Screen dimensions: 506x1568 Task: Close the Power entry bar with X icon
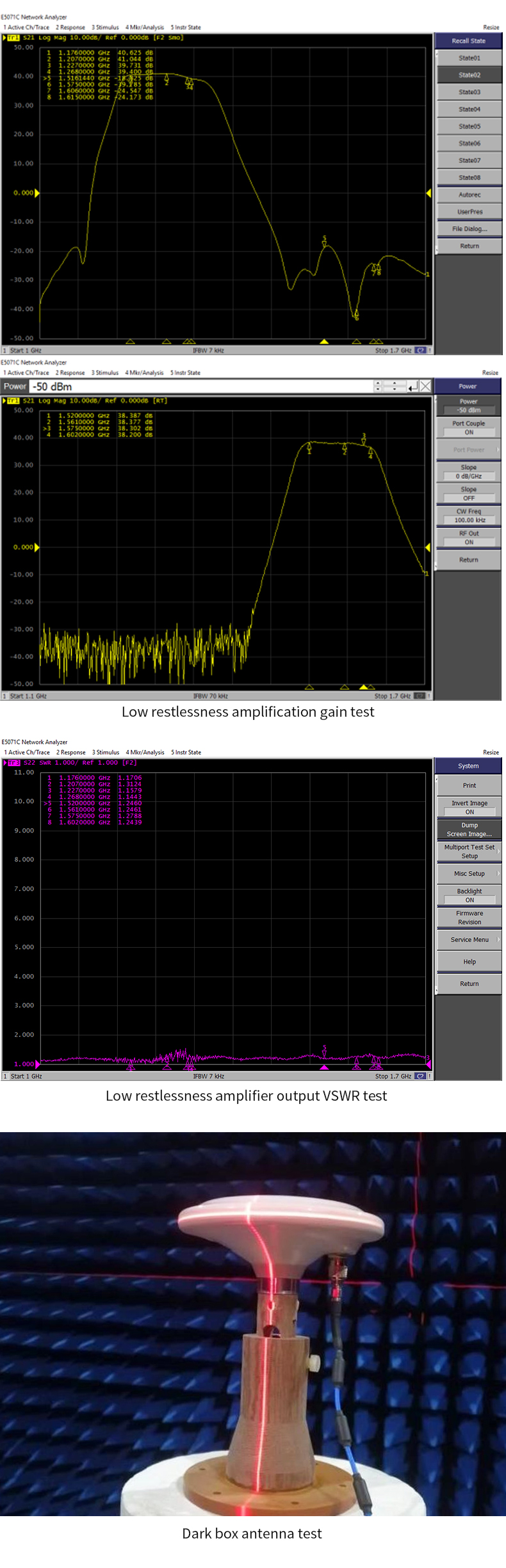(x=425, y=386)
